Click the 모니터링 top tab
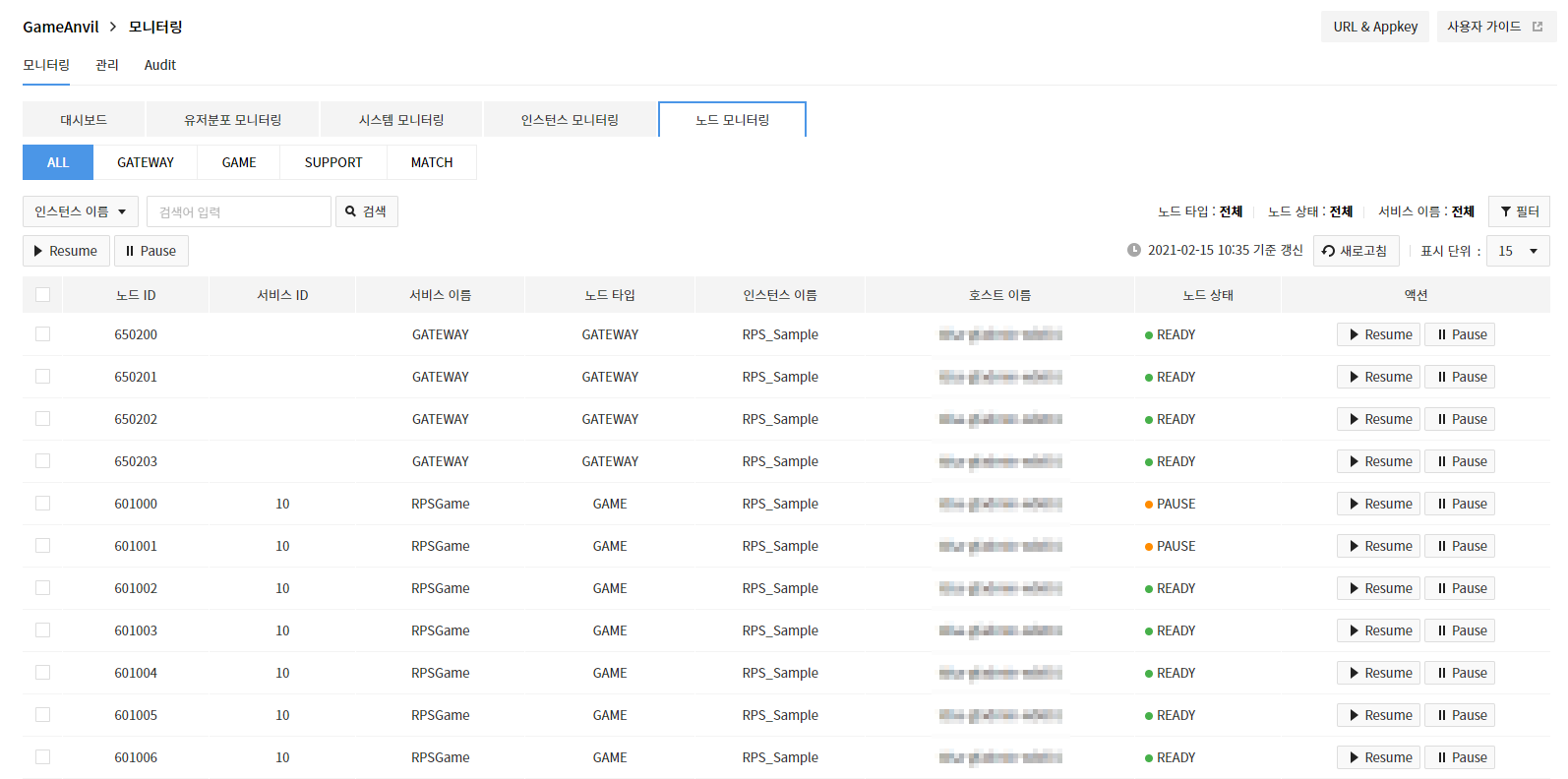 46,65
